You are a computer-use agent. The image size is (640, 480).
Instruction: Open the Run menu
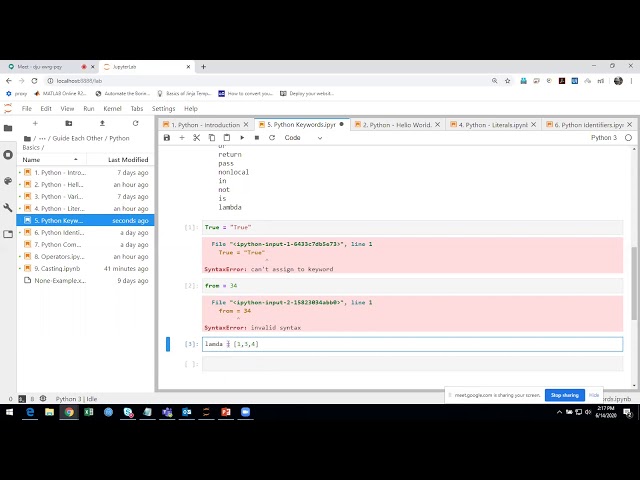click(x=89, y=109)
